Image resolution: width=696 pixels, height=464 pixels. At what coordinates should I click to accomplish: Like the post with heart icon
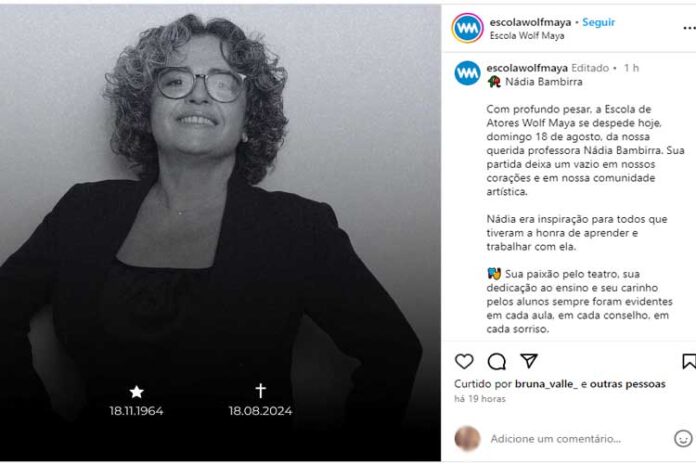click(x=464, y=361)
